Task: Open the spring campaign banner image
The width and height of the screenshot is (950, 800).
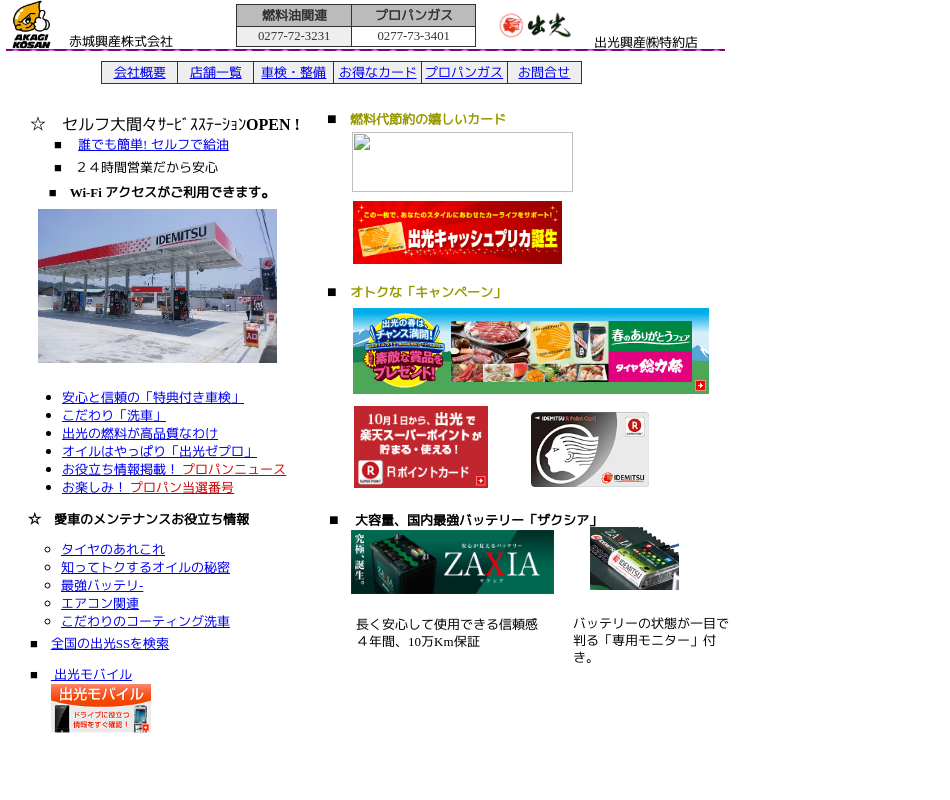Action: [x=530, y=351]
